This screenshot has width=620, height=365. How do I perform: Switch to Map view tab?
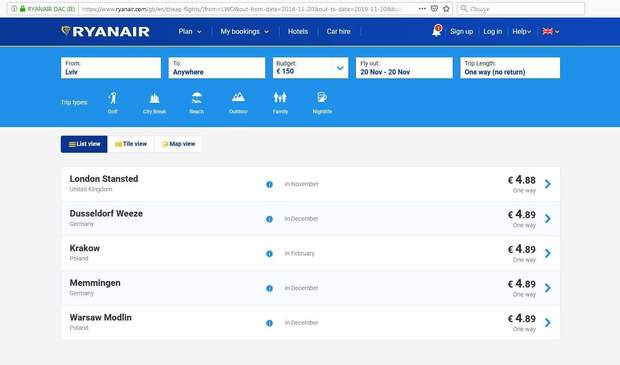(178, 144)
